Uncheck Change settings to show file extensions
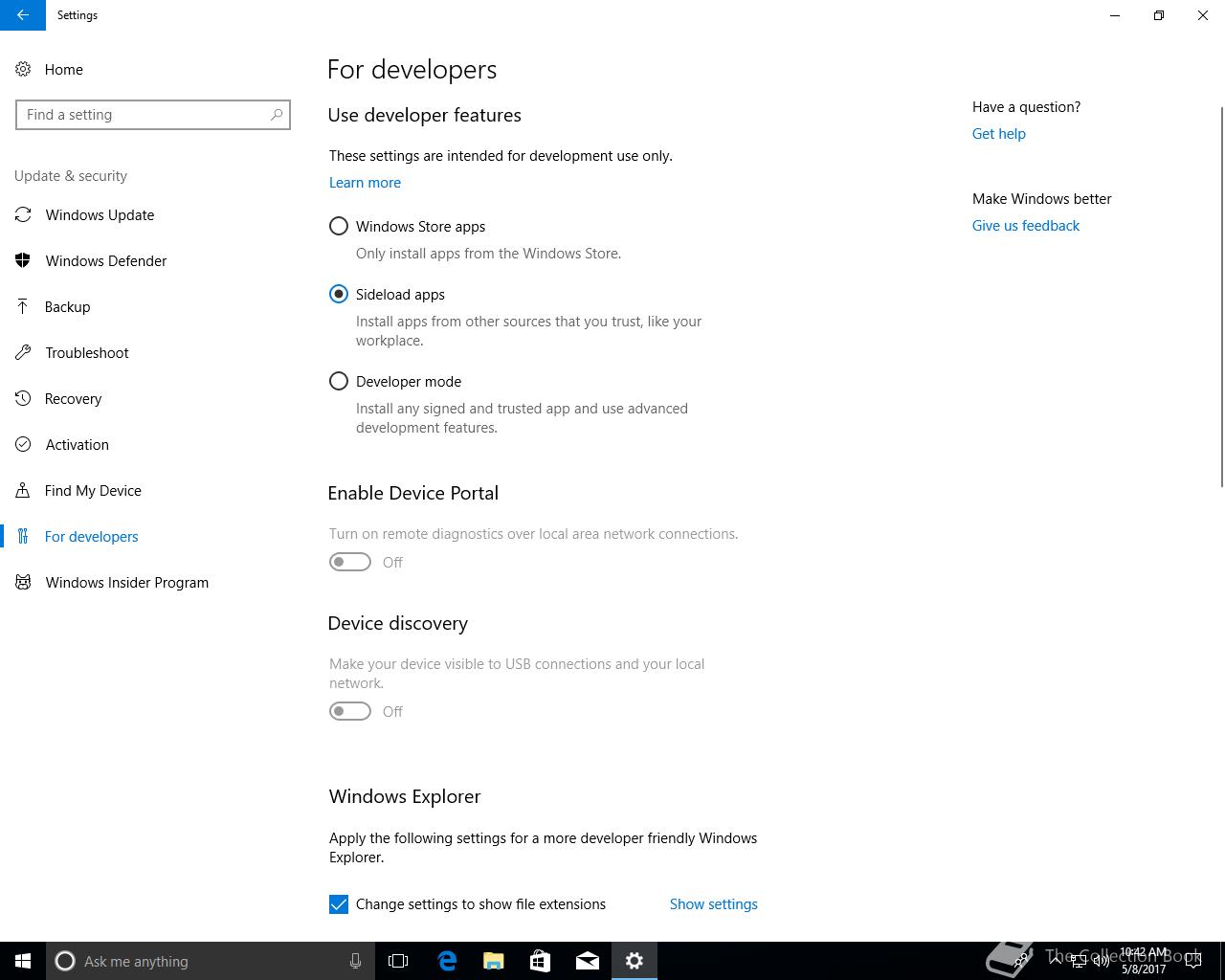The width and height of the screenshot is (1225, 980). click(x=339, y=904)
